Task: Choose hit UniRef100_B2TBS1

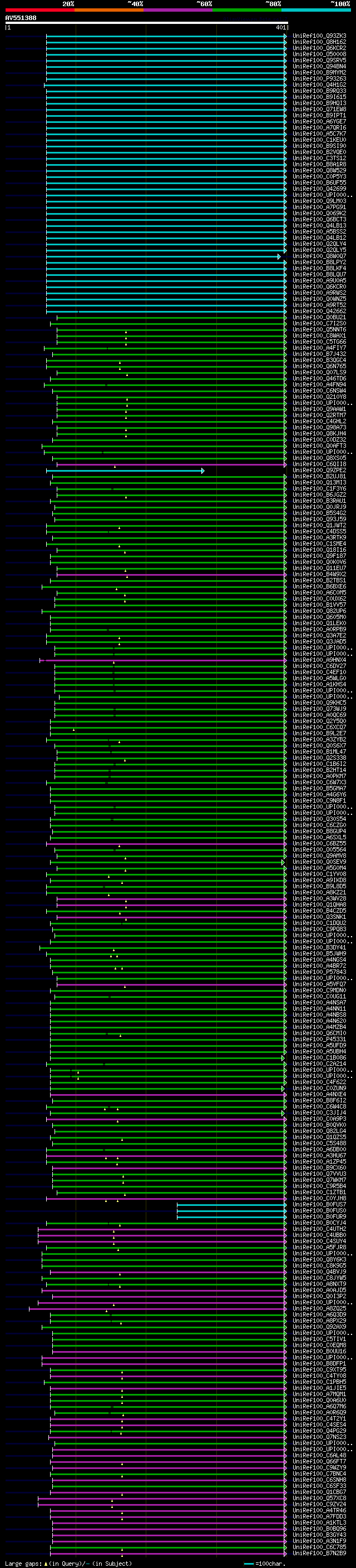Action: pos(319,581)
